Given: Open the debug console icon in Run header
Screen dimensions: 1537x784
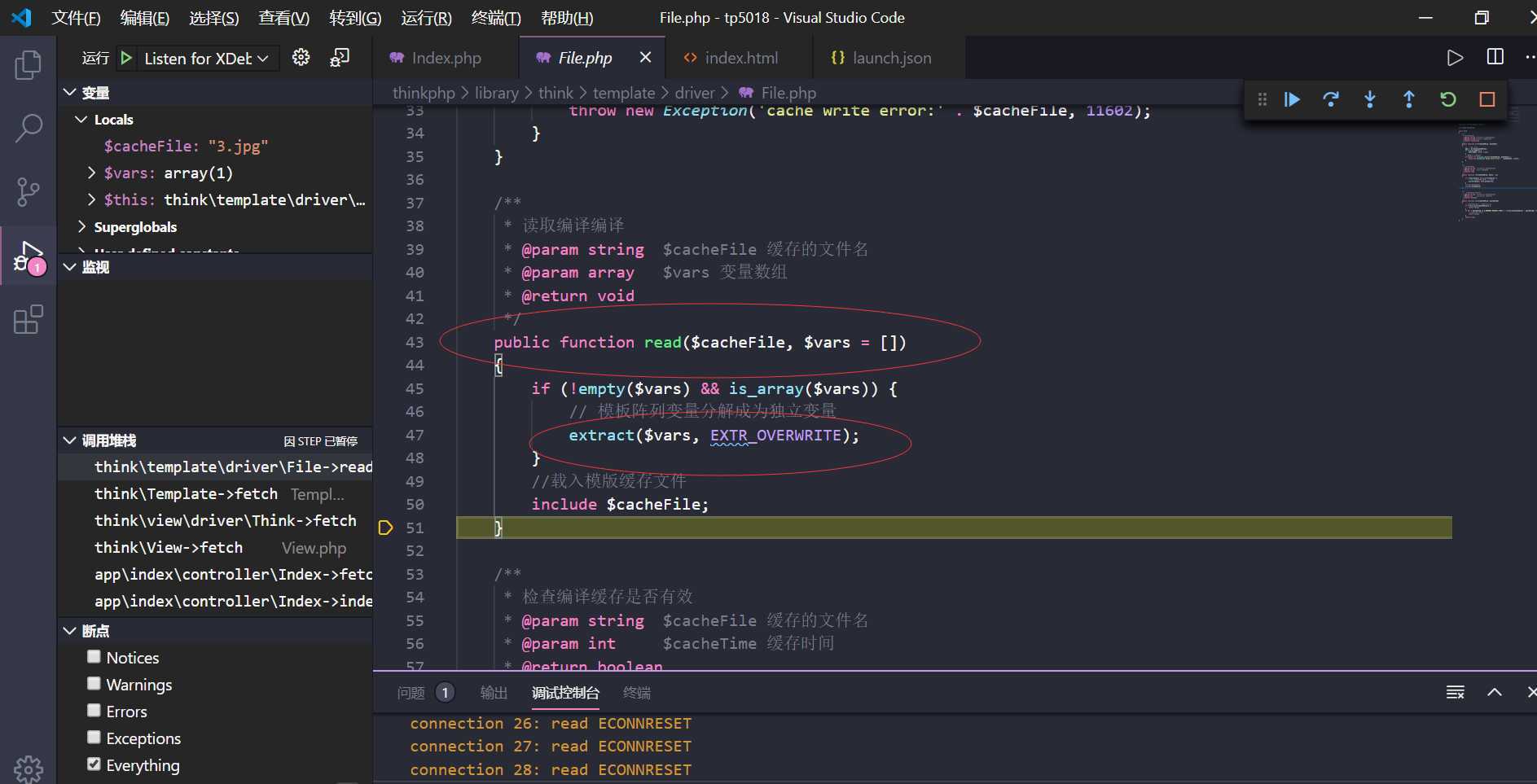Looking at the screenshot, I should tap(340, 57).
